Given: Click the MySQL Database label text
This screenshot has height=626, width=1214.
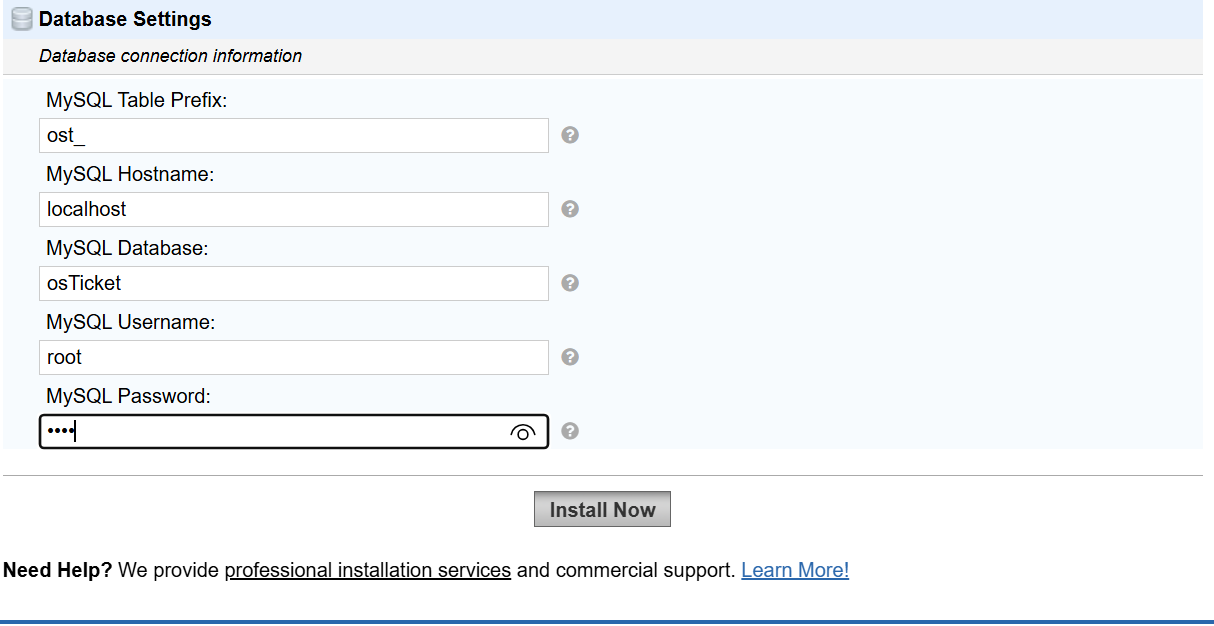Looking at the screenshot, I should tap(127, 249).
